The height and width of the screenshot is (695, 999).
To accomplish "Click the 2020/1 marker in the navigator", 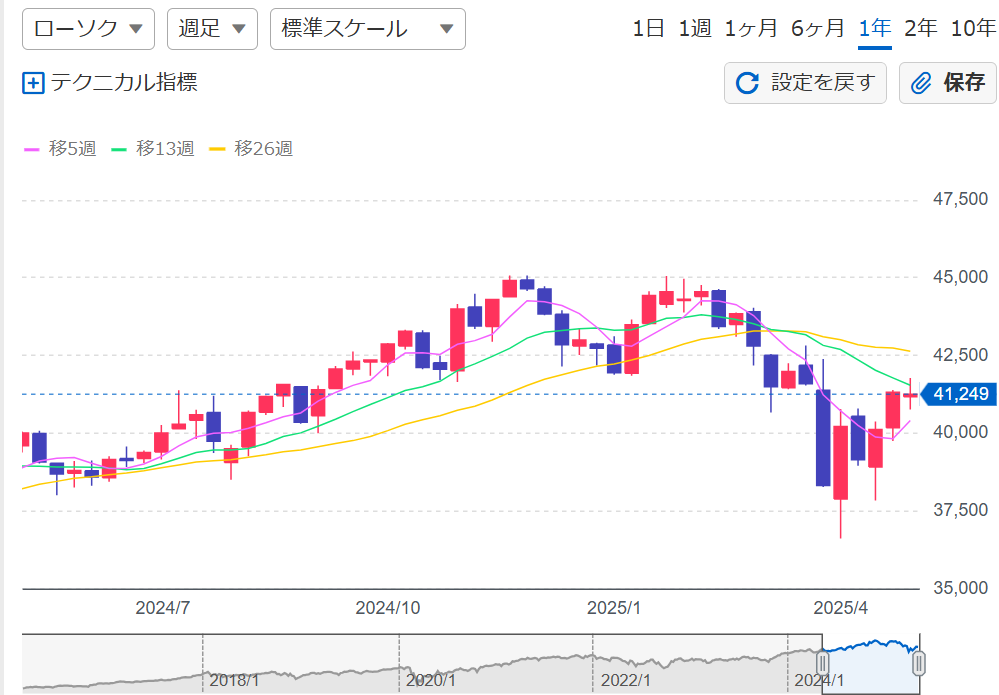I will pyautogui.click(x=431, y=680).
